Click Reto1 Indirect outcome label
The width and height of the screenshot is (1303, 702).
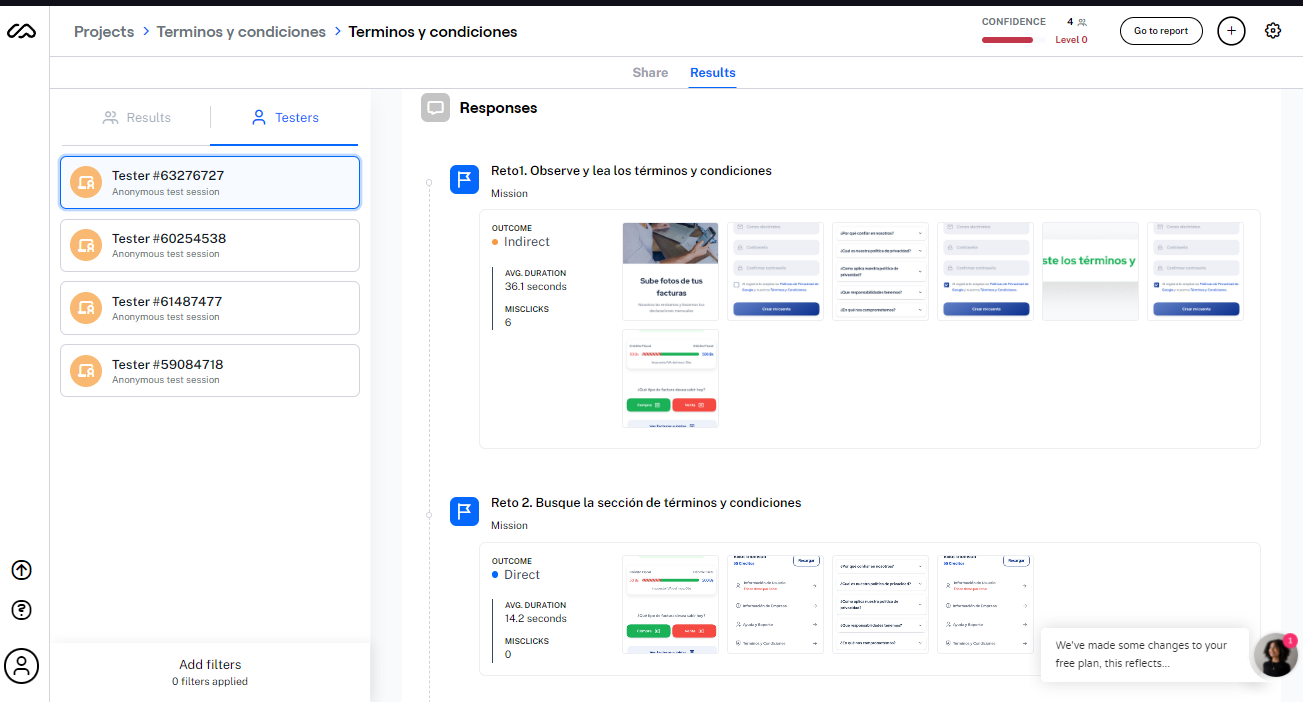pyautogui.click(x=527, y=242)
